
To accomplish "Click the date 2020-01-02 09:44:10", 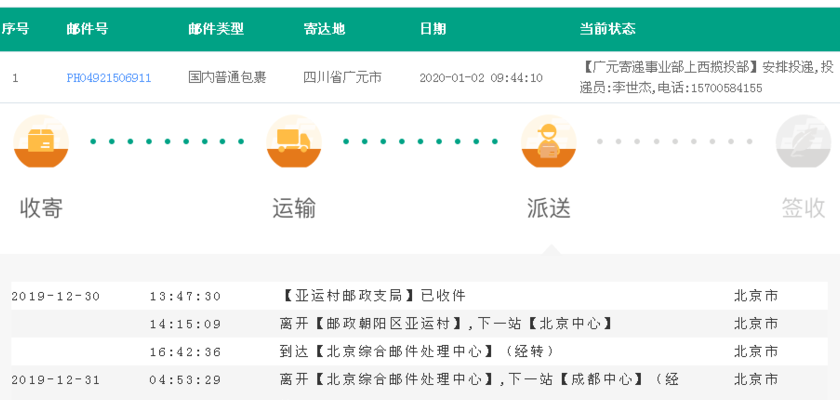I will [x=481, y=78].
